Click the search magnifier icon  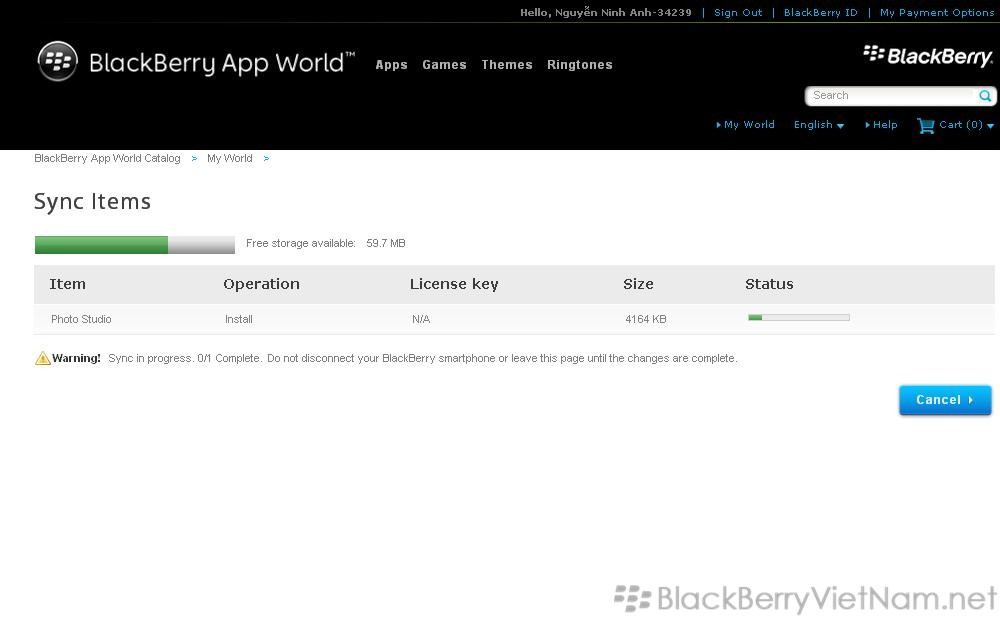(x=985, y=96)
